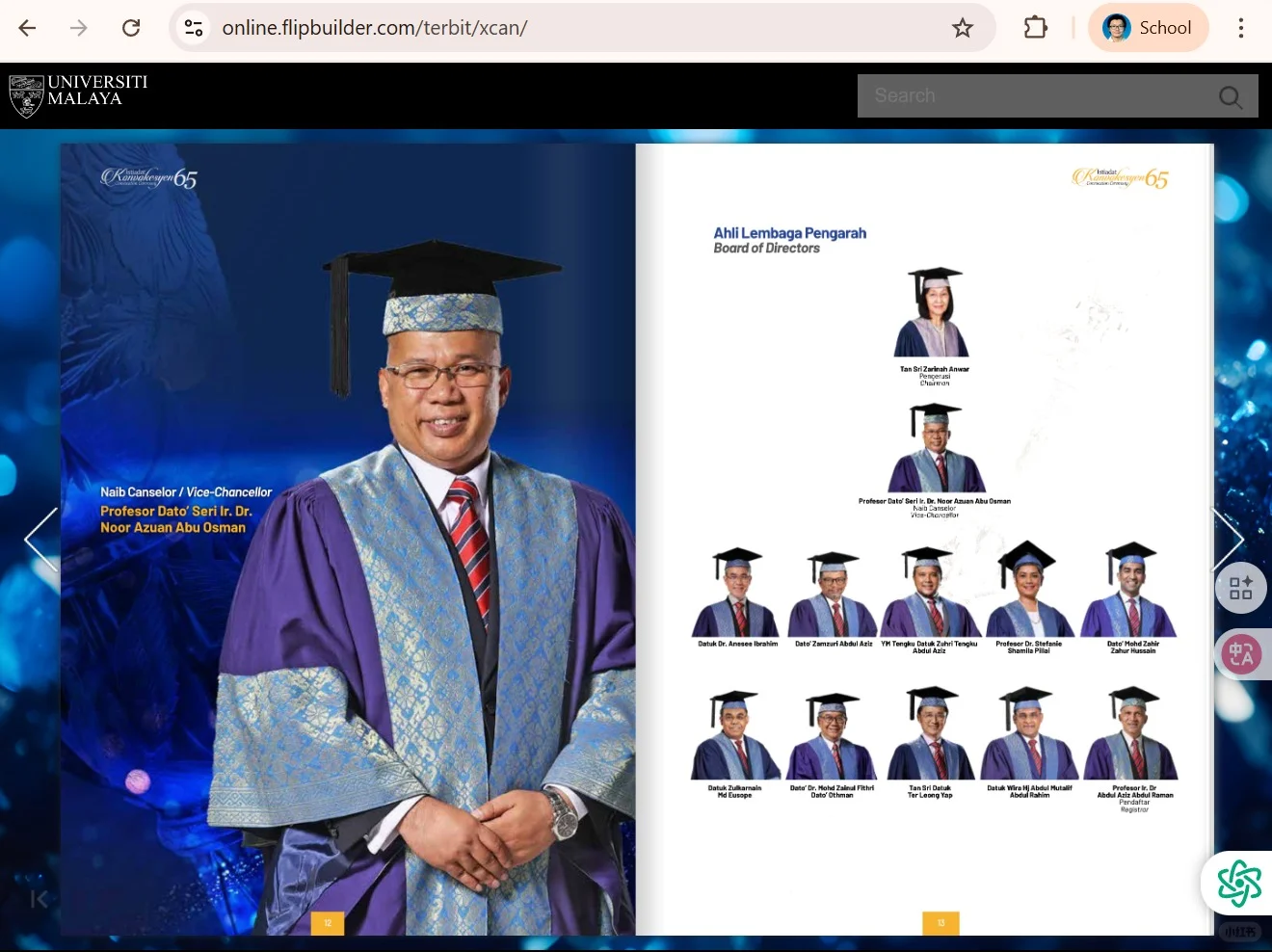Open the School profile menu
Screen dimensions: 1272x952
1149,27
